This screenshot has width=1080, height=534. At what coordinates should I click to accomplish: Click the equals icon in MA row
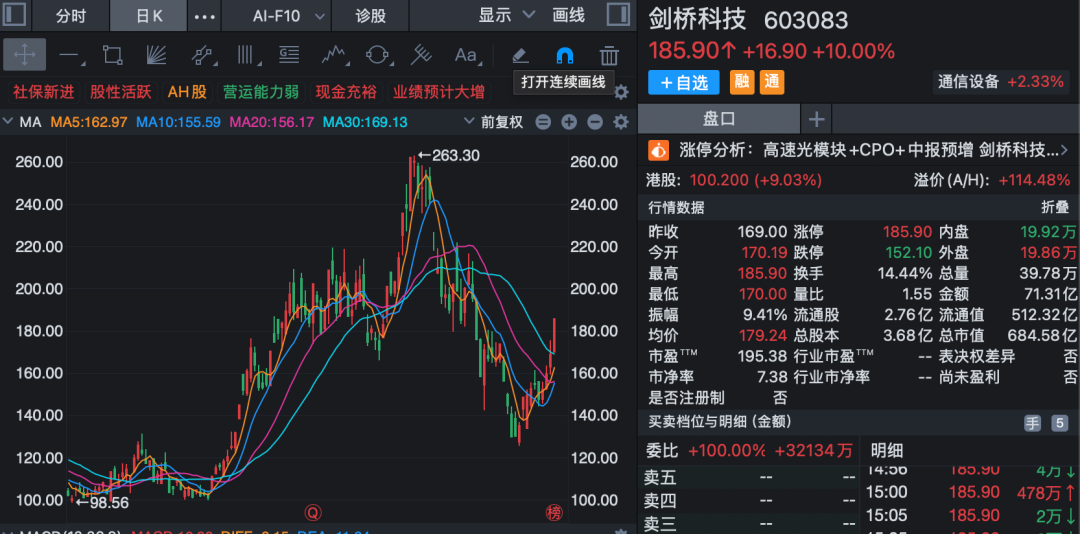pyautogui.click(x=543, y=123)
